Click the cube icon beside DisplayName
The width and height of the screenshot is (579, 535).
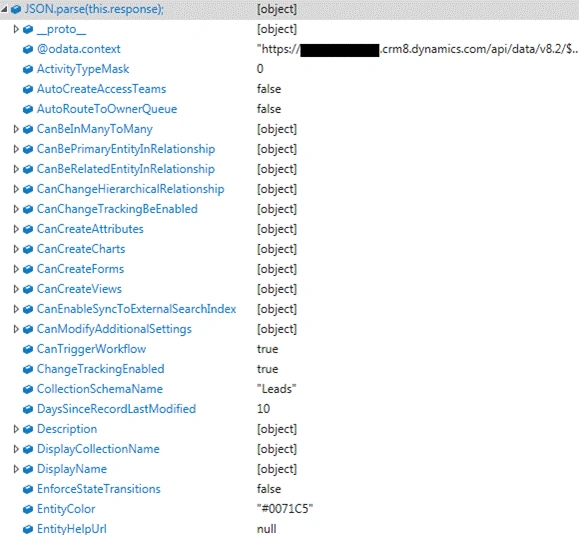coord(28,469)
